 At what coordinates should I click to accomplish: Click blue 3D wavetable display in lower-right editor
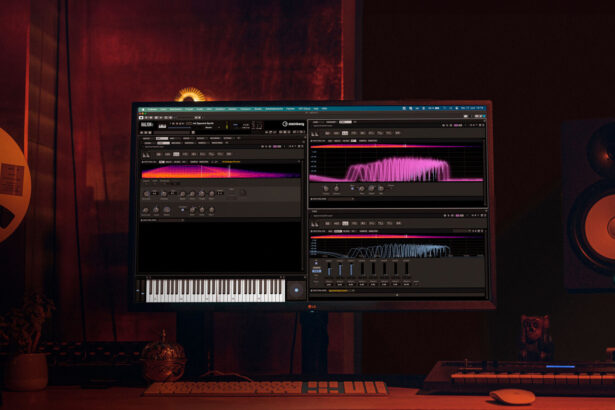pyautogui.click(x=397, y=248)
